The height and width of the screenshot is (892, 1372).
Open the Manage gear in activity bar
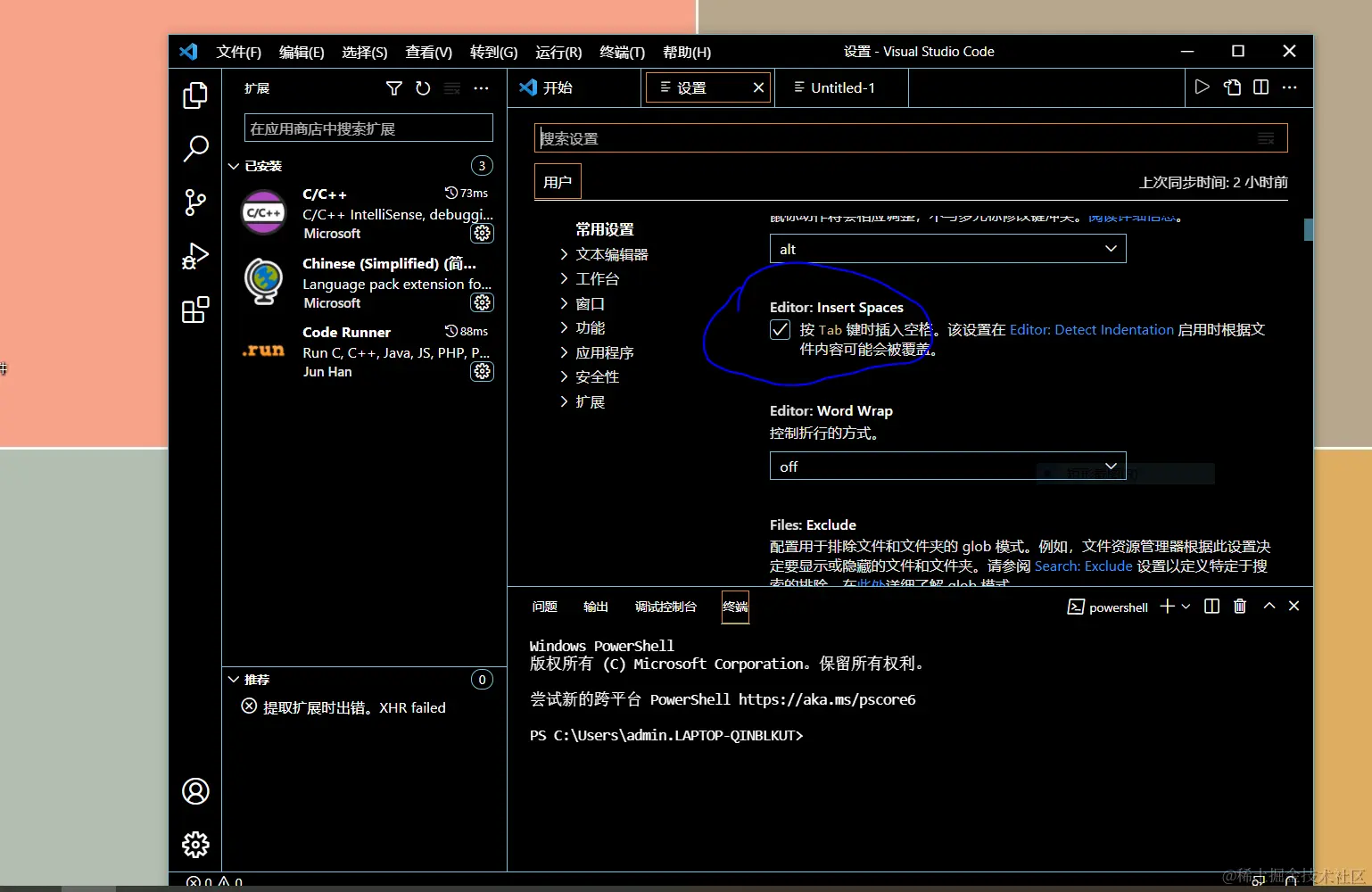coord(195,845)
